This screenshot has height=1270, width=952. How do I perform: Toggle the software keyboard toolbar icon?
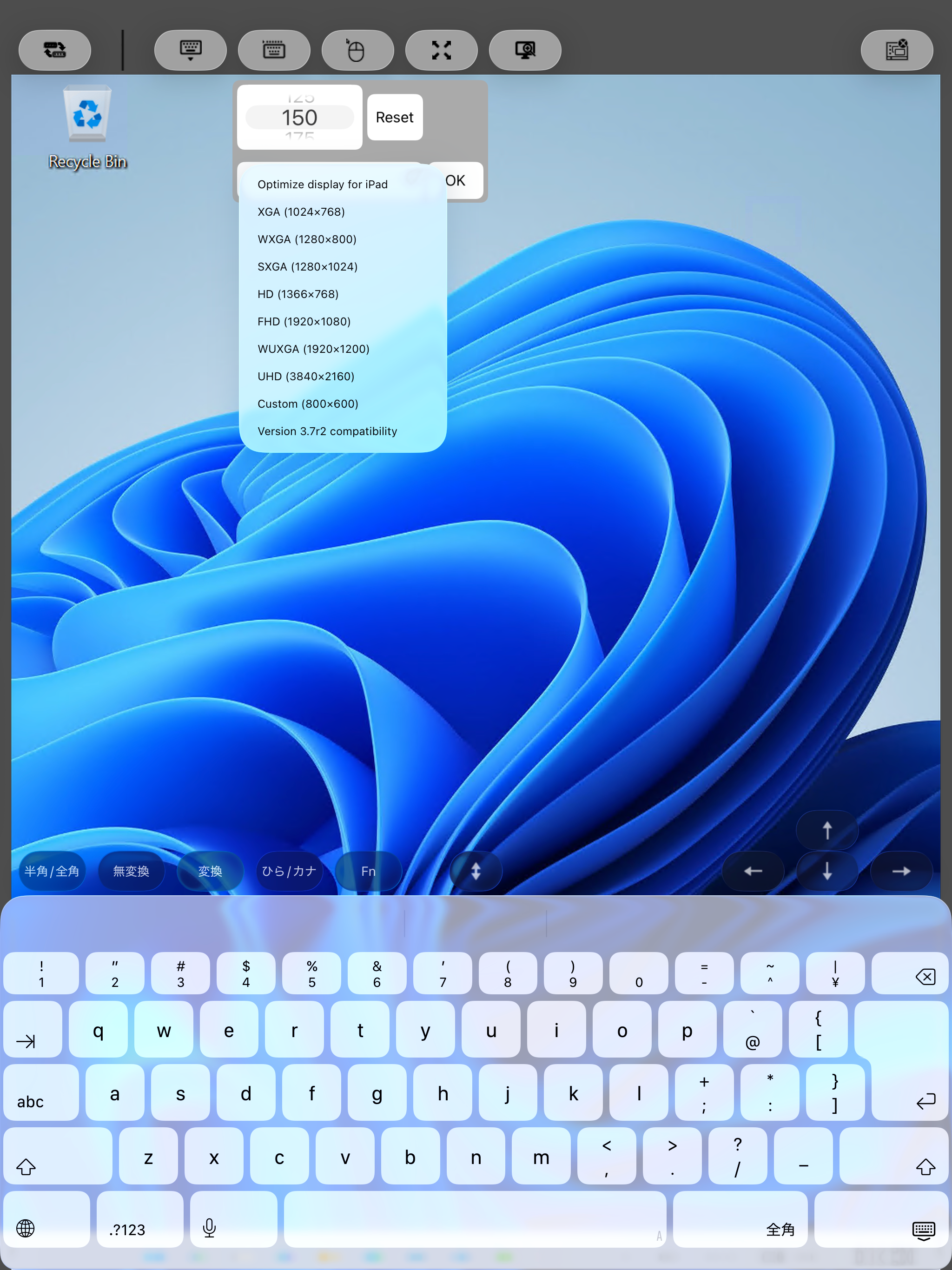(190, 50)
